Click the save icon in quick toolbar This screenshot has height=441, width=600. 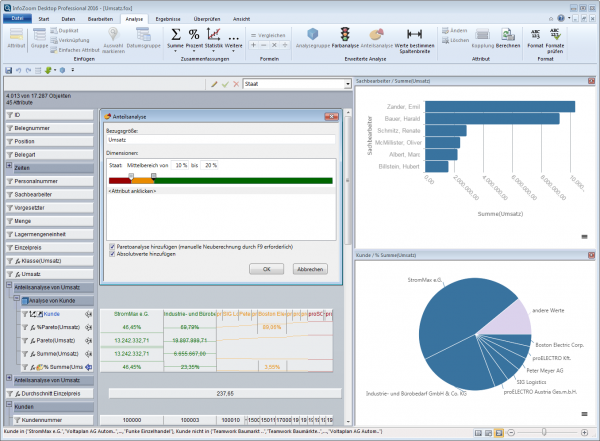click(8, 70)
